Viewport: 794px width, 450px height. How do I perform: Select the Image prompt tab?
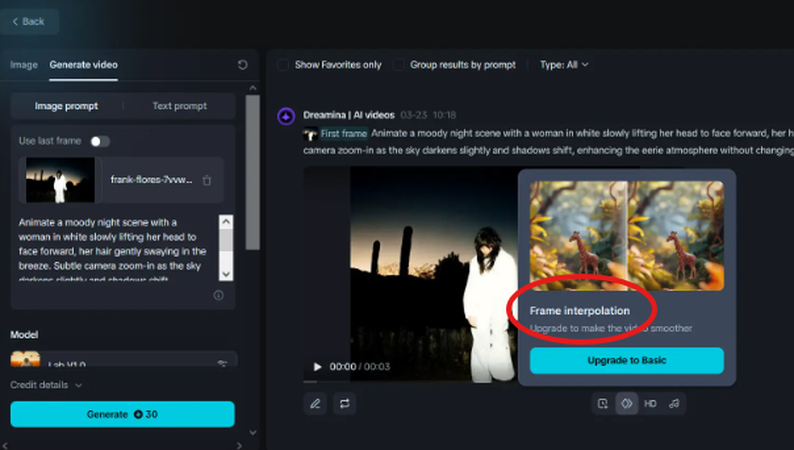(x=66, y=106)
